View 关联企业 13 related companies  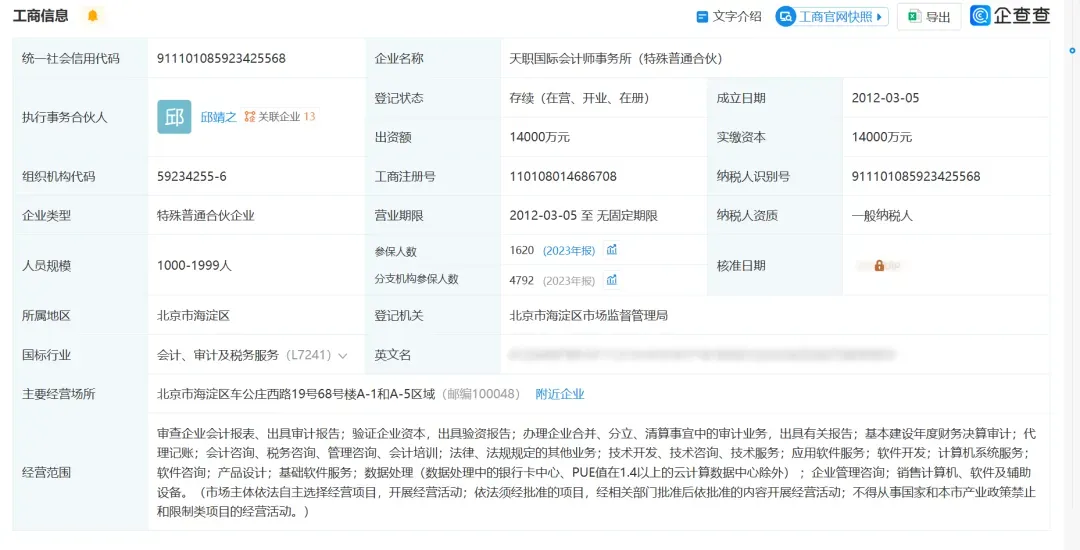pos(280,117)
